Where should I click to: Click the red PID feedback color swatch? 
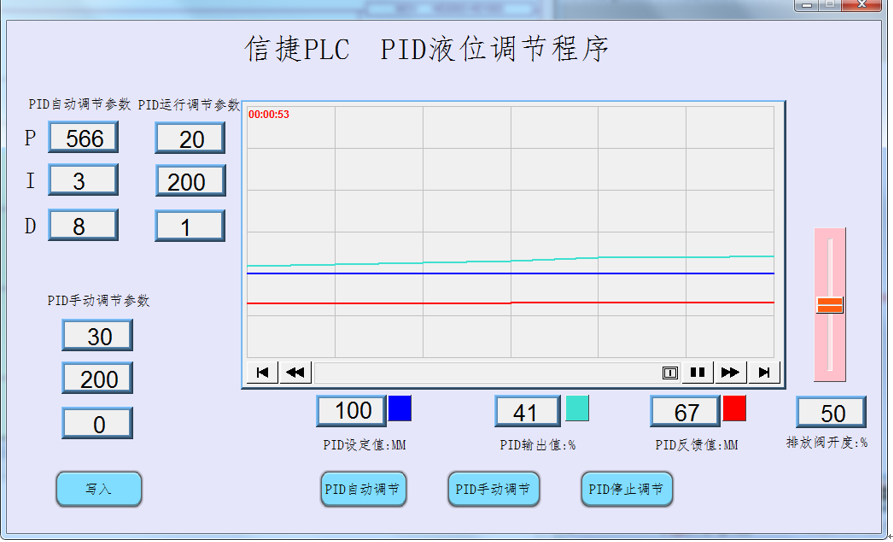point(735,409)
